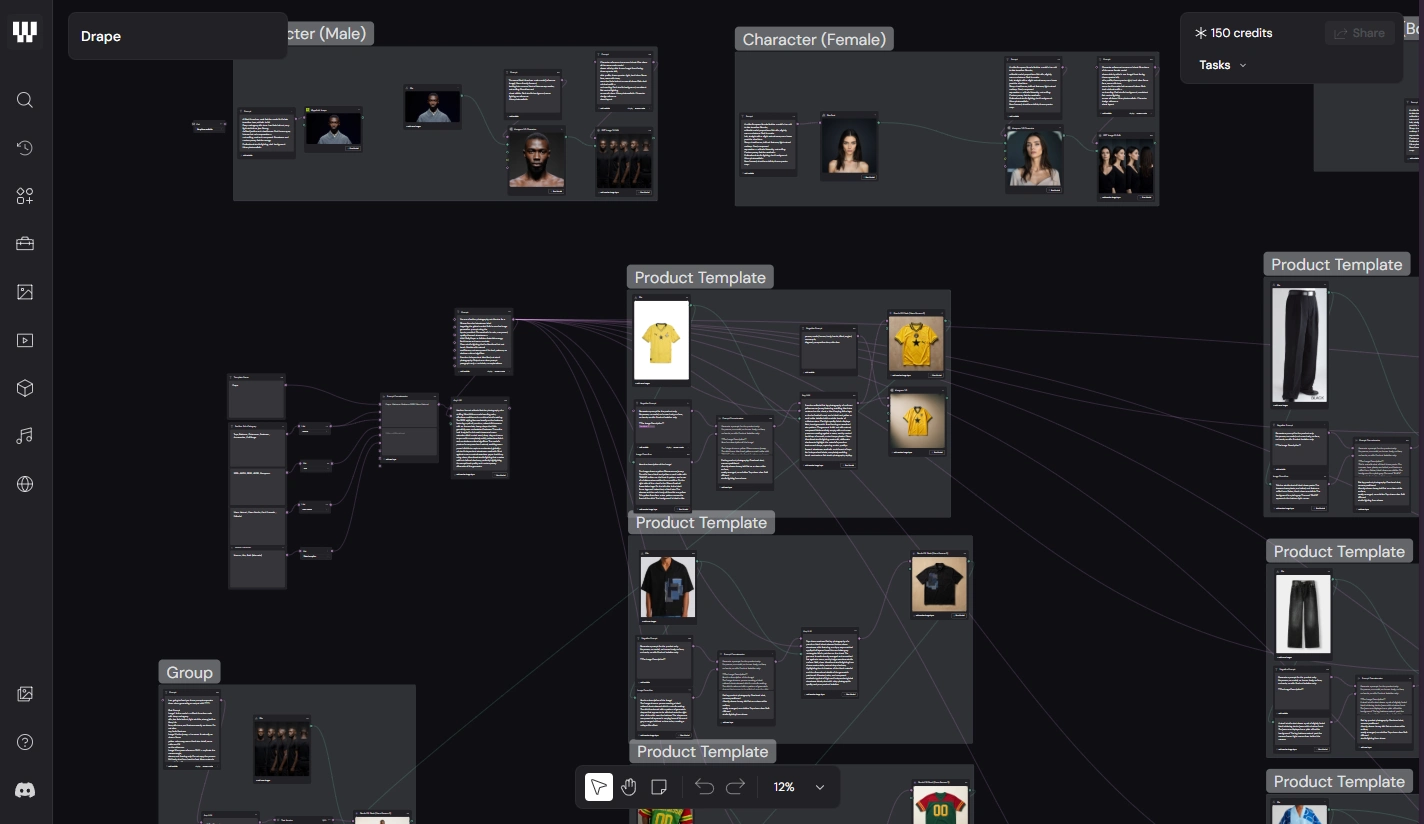Click the female in white top image

(x=1035, y=160)
